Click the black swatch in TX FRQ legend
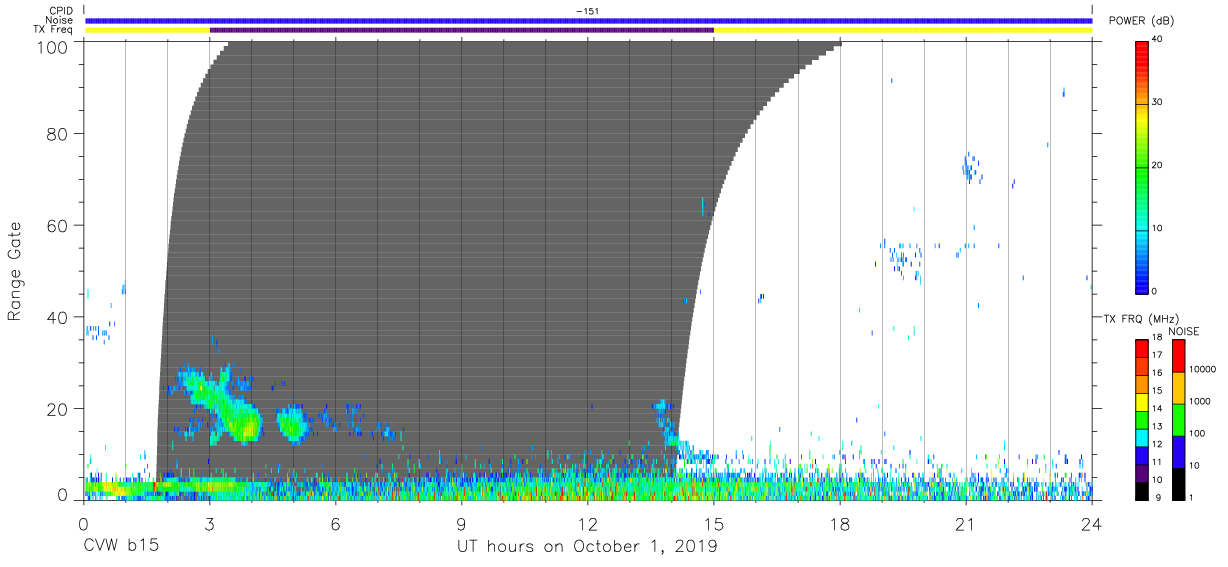Viewport: 1228px width, 567px height. [x=1142, y=490]
